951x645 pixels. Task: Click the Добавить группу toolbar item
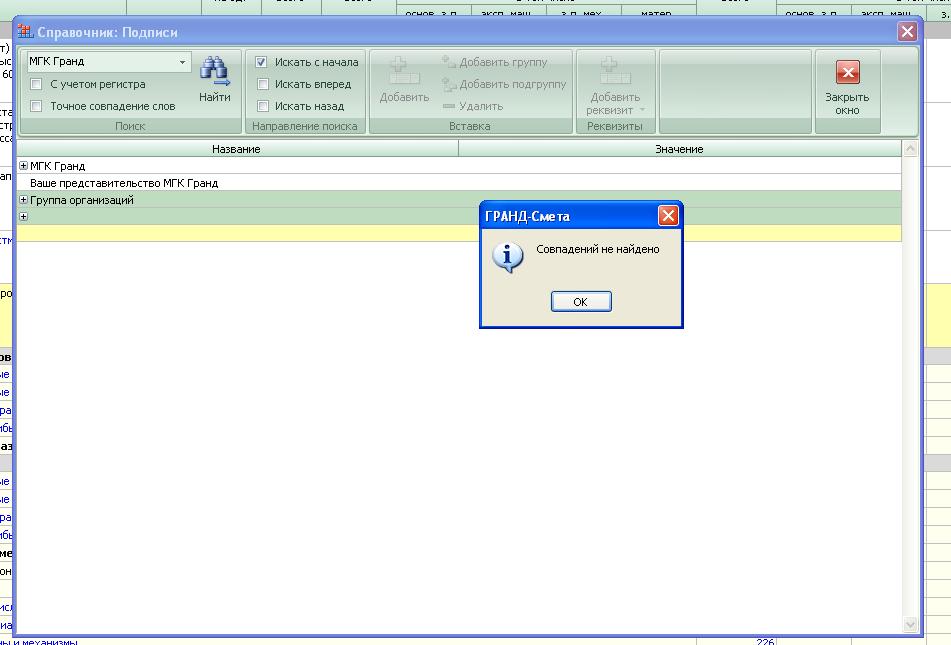coord(495,62)
